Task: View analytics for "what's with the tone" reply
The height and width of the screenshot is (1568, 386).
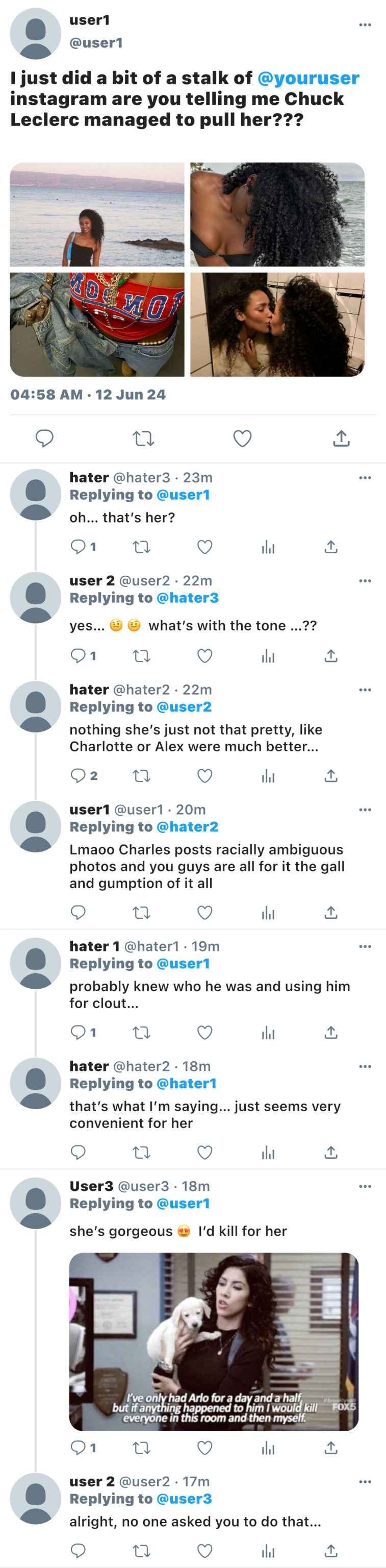Action: 268,656
